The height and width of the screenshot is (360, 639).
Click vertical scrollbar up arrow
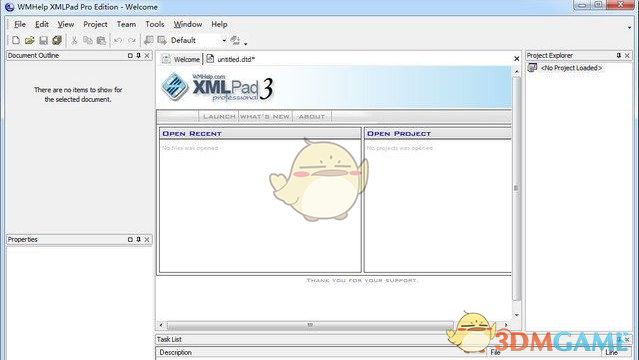tap(517, 72)
